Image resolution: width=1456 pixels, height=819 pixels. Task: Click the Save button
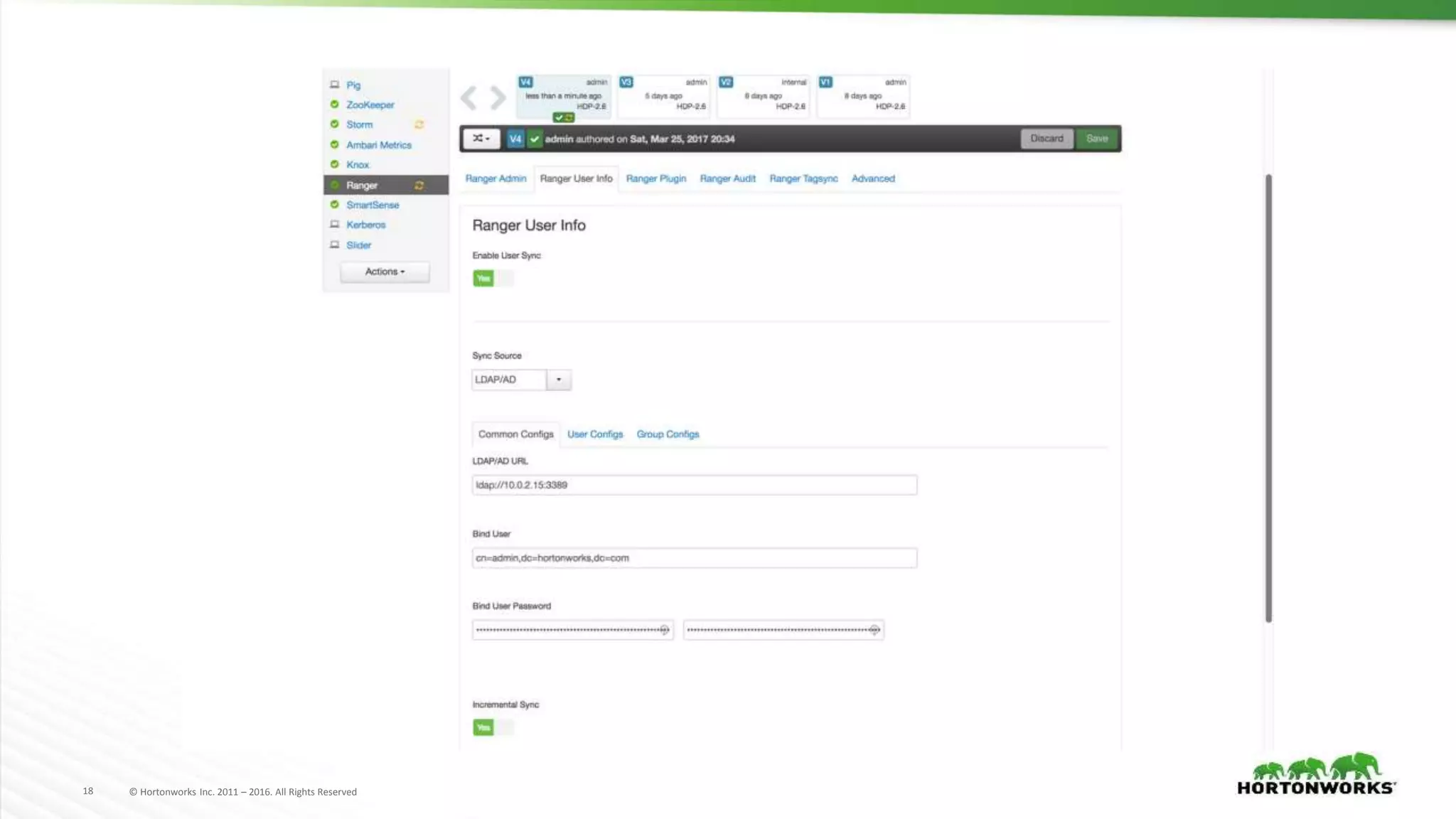[x=1097, y=139]
